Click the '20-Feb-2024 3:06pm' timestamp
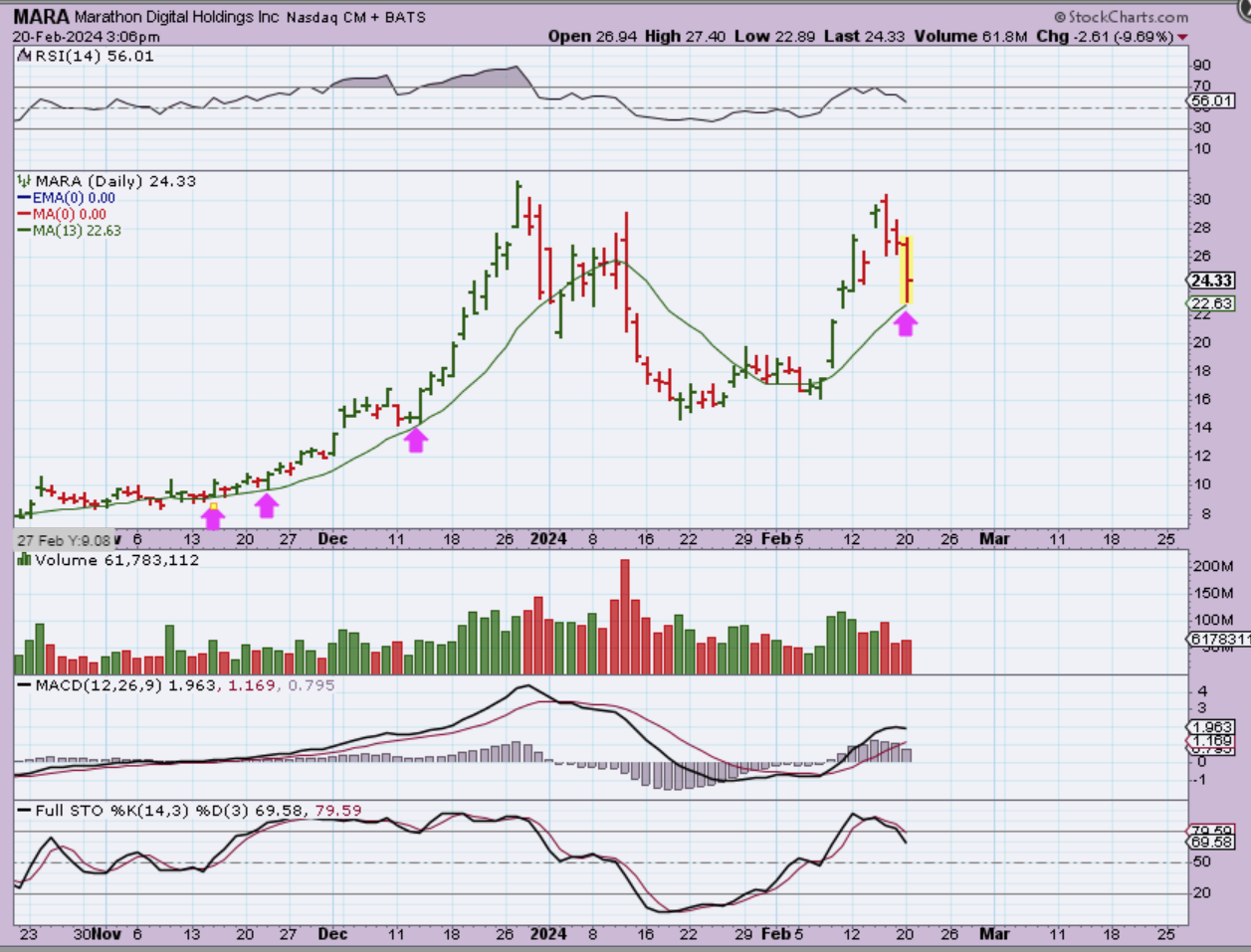 pyautogui.click(x=87, y=37)
